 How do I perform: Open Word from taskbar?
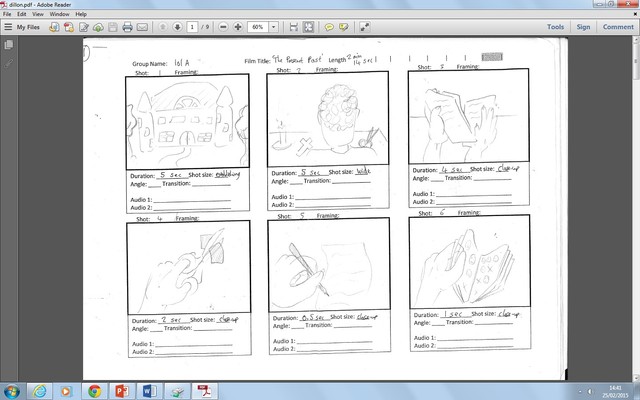[149, 392]
